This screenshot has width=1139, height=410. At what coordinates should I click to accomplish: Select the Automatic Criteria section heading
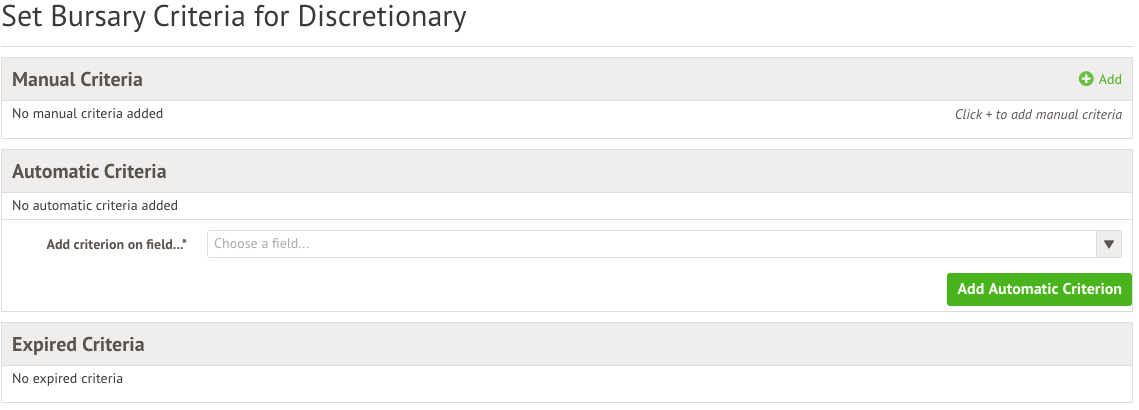click(x=89, y=171)
